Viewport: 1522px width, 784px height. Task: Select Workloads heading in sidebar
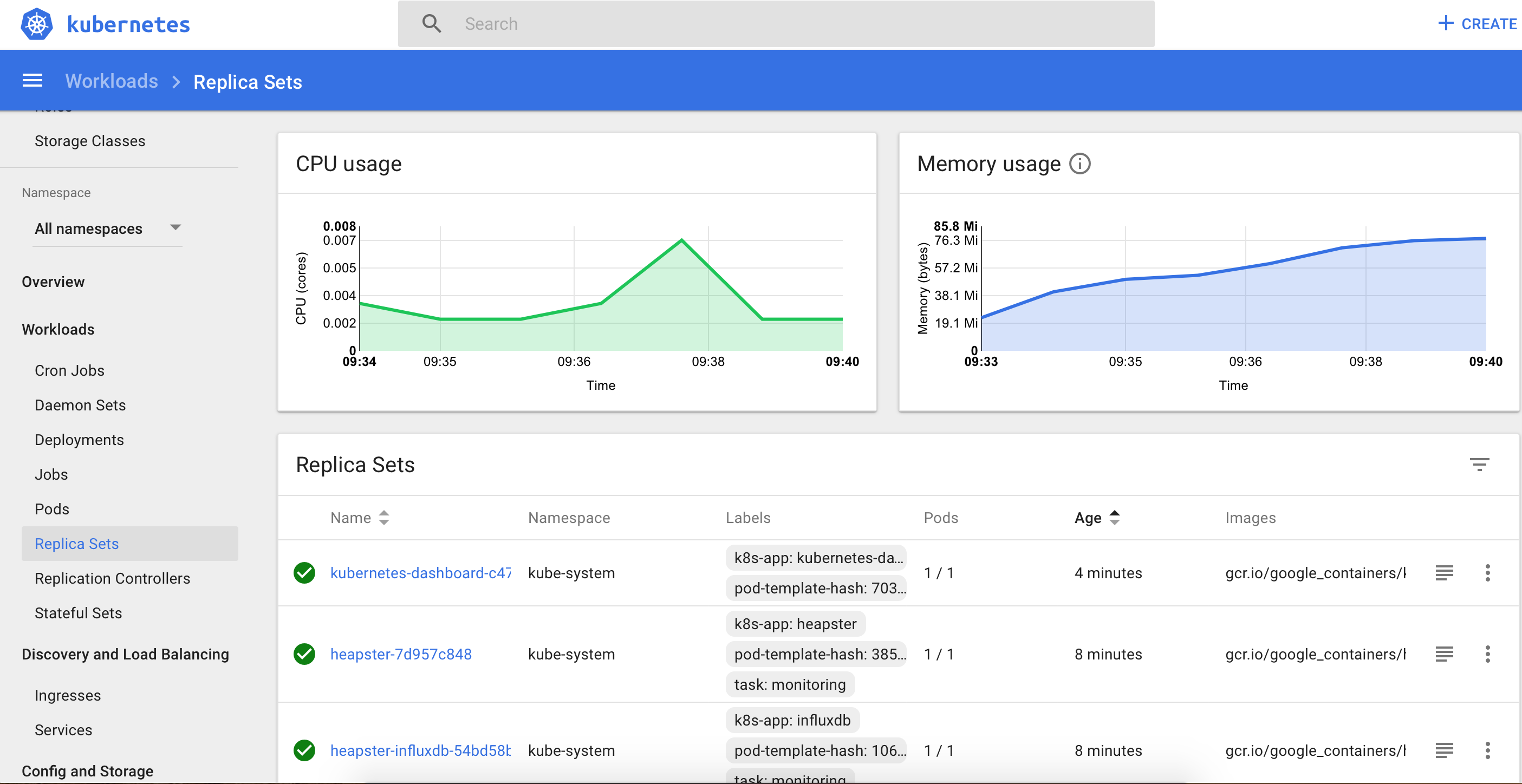58,329
